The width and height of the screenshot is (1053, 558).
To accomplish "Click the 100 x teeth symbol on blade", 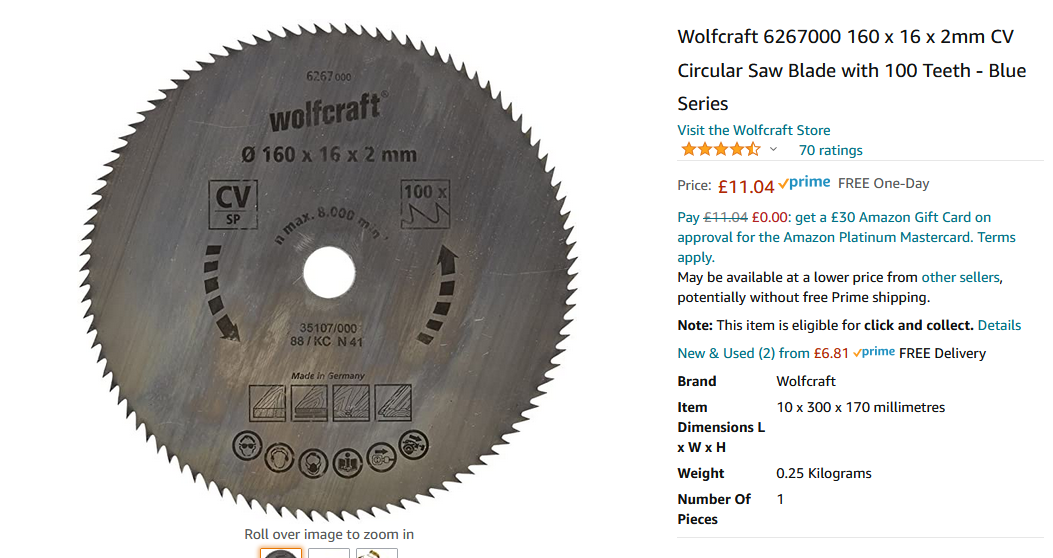I will [x=425, y=204].
